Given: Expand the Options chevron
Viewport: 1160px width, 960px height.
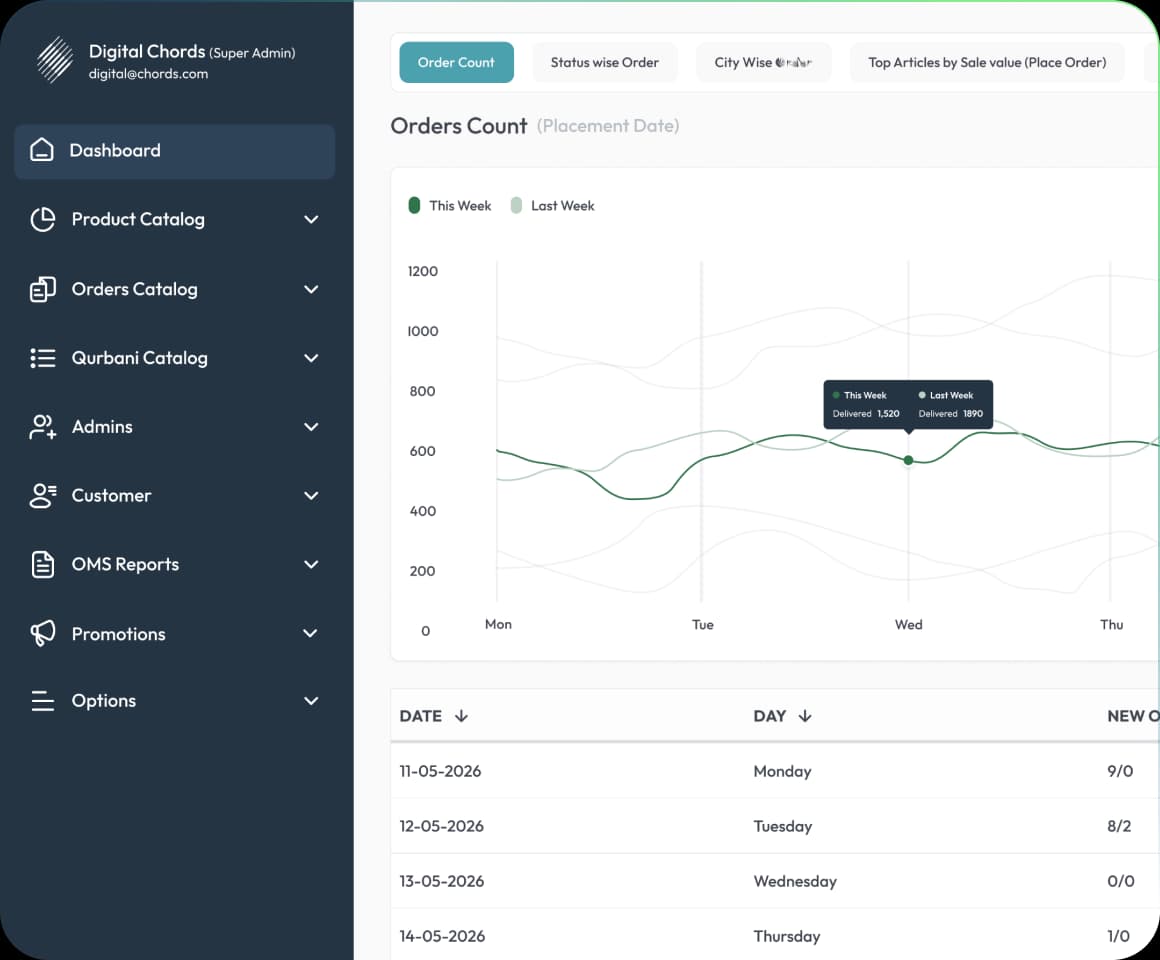Looking at the screenshot, I should coord(311,700).
